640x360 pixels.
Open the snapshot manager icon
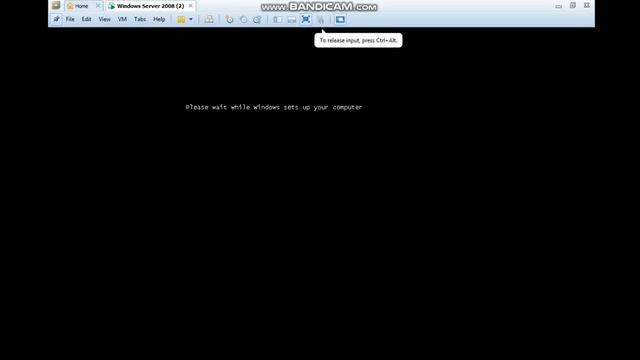(x=257, y=19)
